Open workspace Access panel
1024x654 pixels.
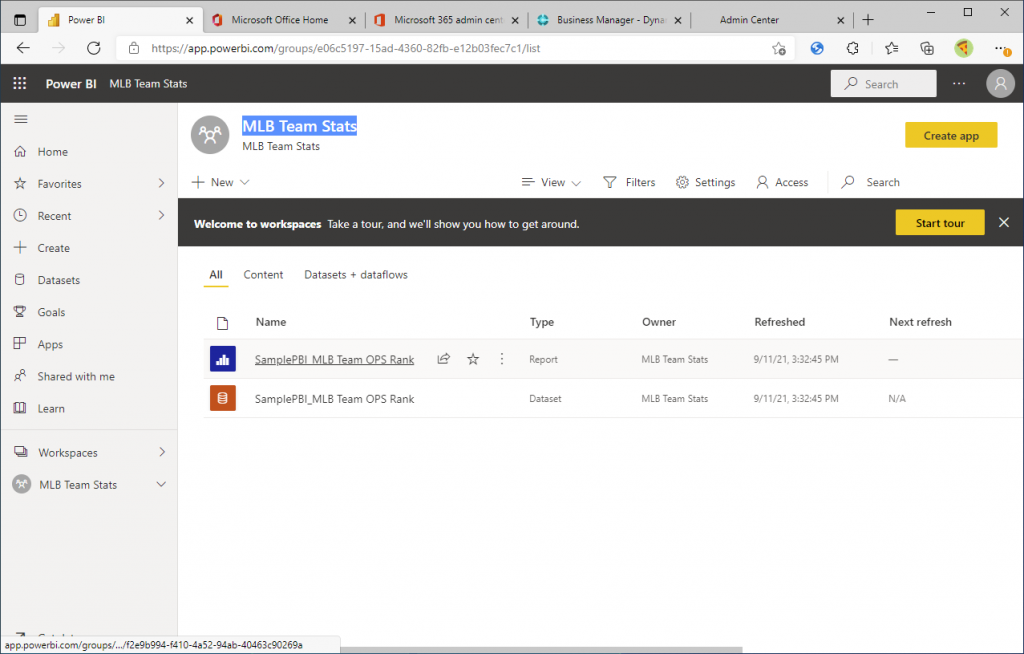(x=782, y=182)
